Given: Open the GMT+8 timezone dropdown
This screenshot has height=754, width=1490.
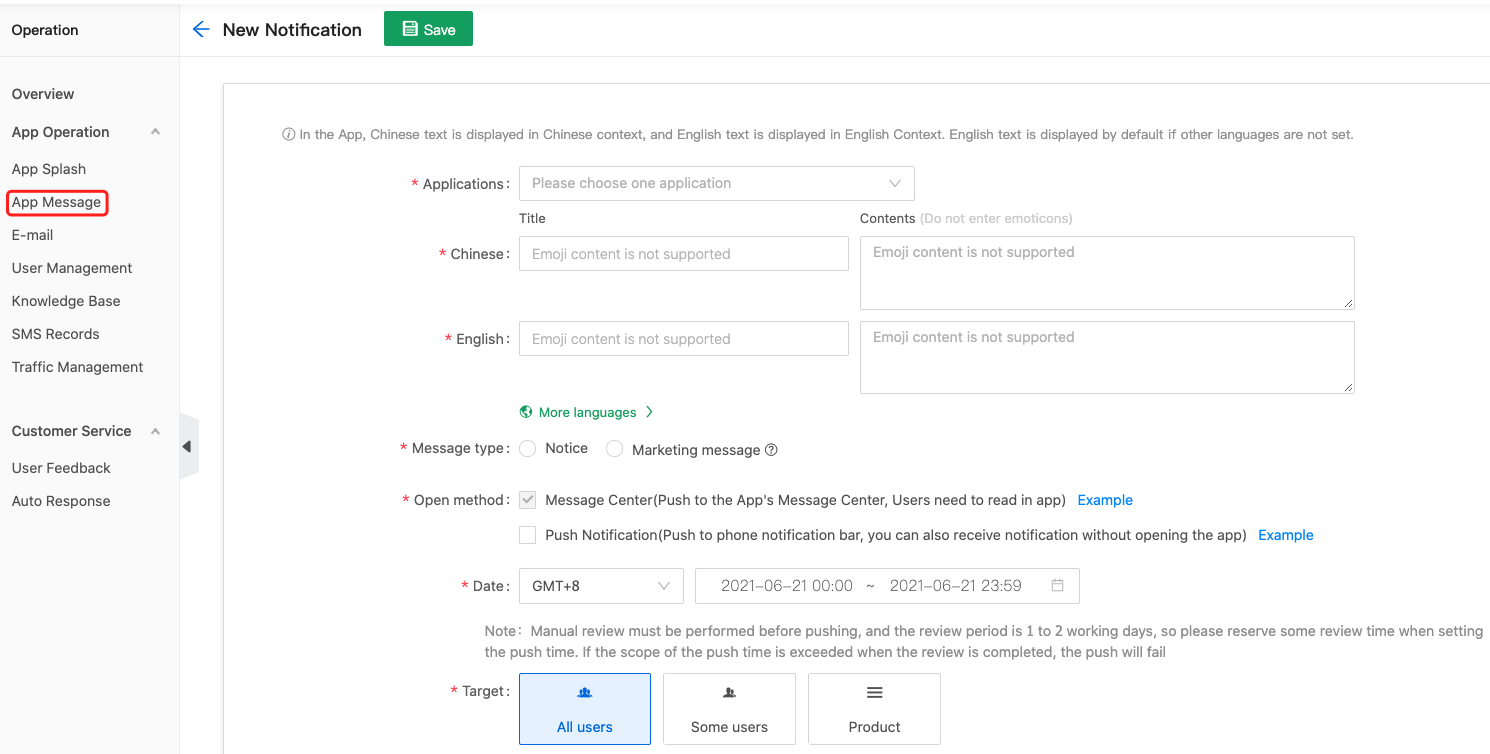Looking at the screenshot, I should tap(600, 585).
